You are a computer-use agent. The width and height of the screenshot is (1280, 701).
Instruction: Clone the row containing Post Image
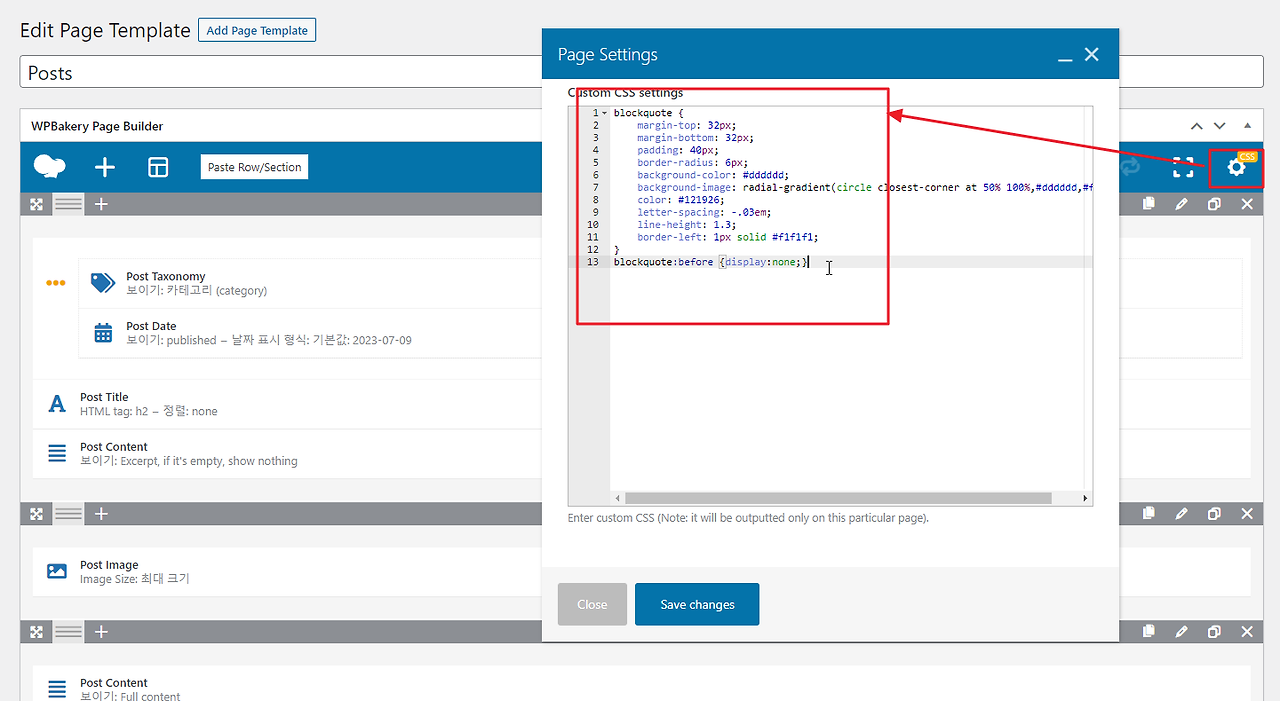(1214, 514)
